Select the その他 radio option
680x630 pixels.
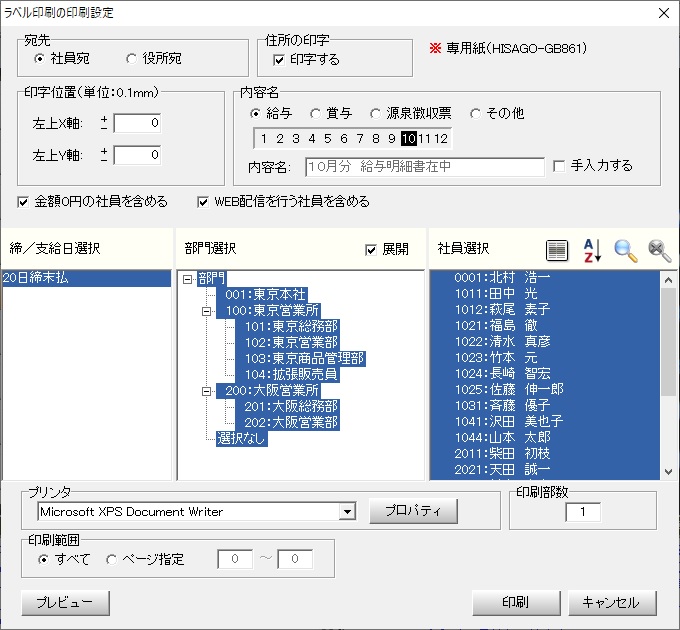[475, 114]
